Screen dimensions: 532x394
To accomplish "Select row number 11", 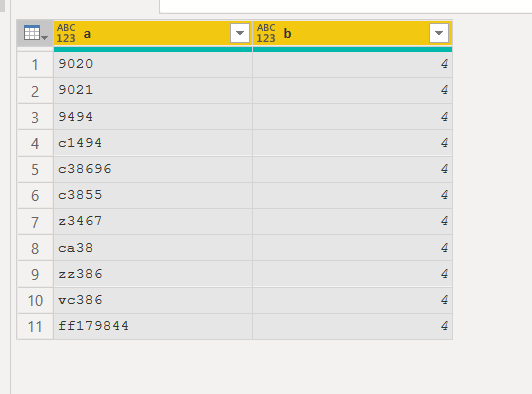I will (x=35, y=326).
